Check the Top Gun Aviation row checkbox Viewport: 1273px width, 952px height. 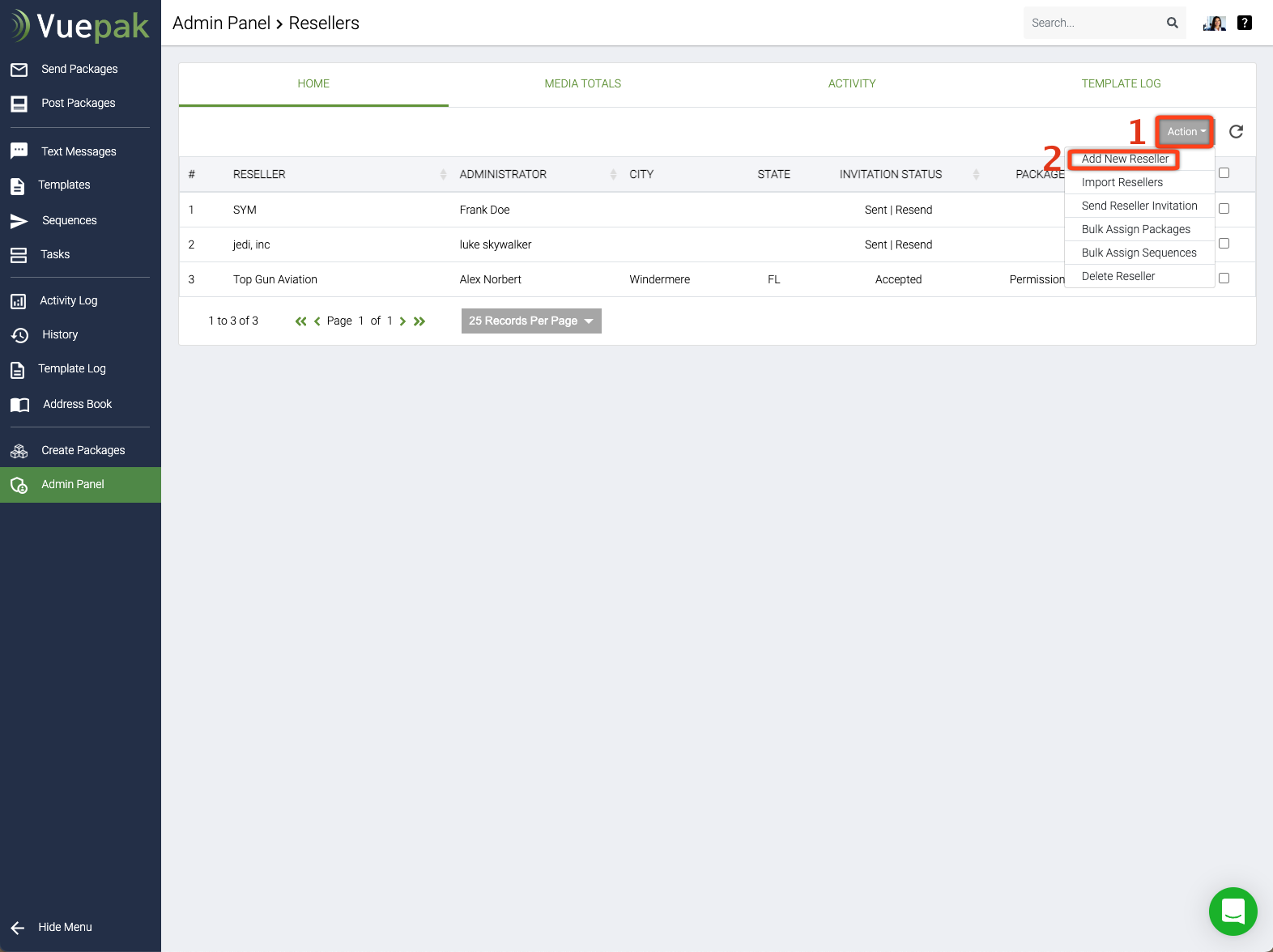coord(1224,277)
